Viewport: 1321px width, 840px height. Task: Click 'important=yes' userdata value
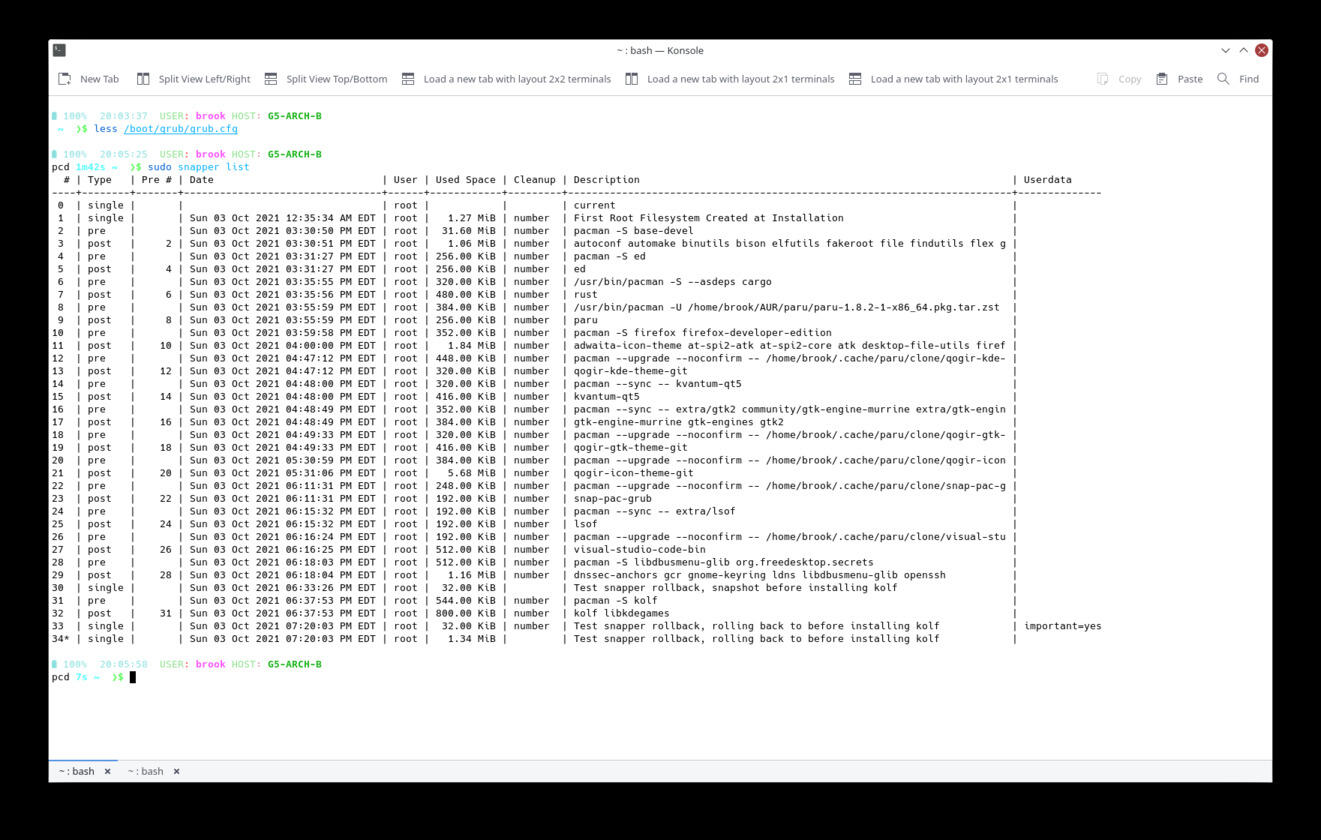(1062, 626)
